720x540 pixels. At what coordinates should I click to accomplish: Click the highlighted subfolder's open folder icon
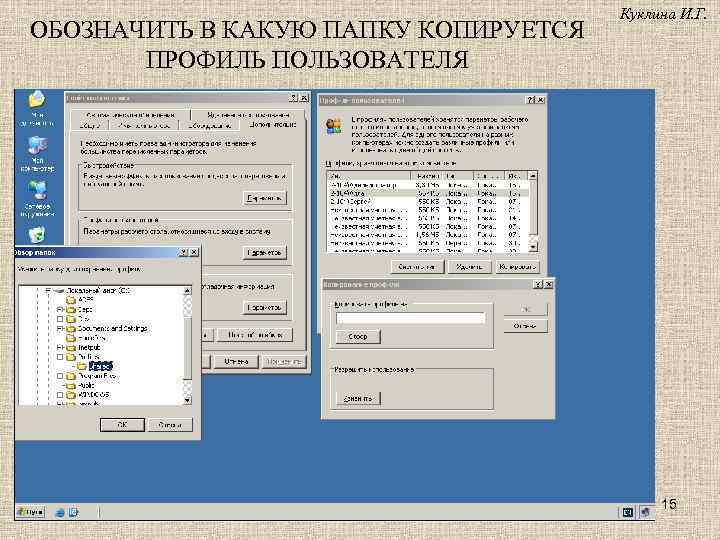81,366
